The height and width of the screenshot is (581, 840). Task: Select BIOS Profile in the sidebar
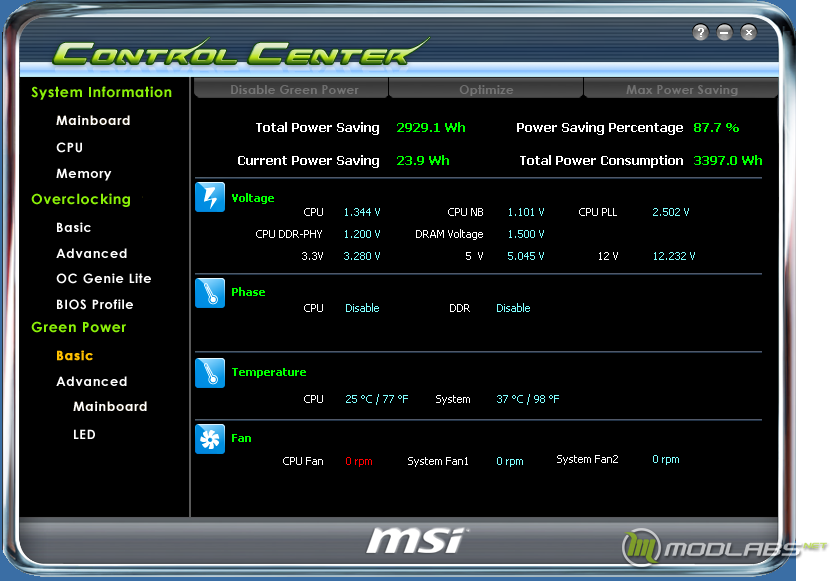pos(95,304)
